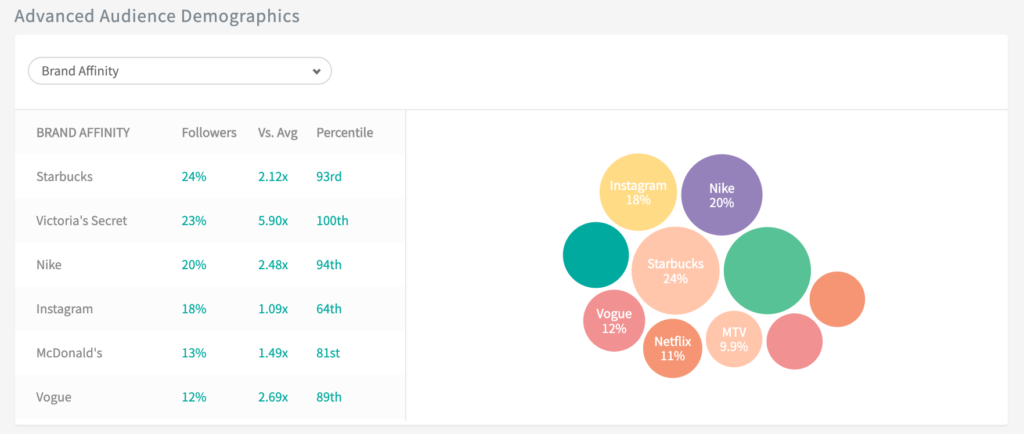Click the 64th percentile value

(x=329, y=309)
